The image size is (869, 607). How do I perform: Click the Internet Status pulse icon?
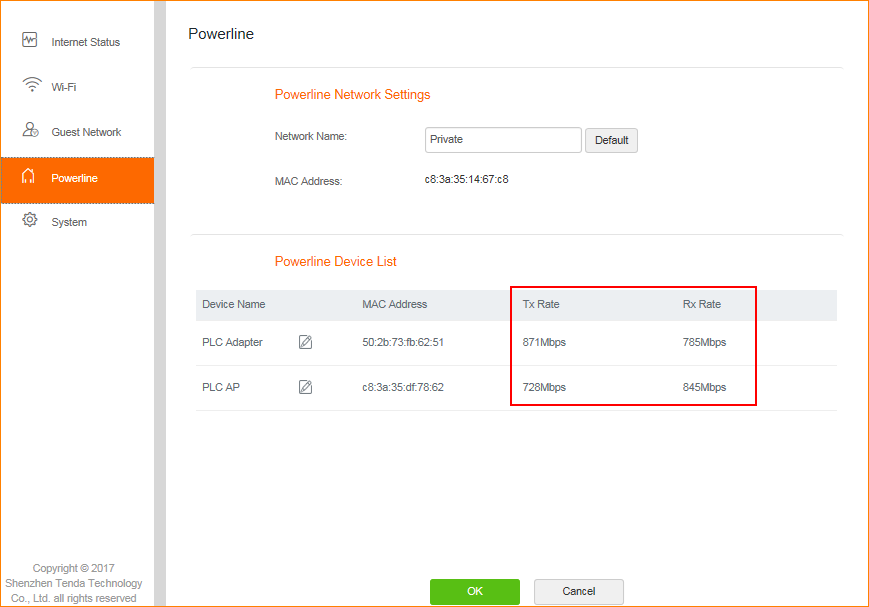click(x=30, y=41)
